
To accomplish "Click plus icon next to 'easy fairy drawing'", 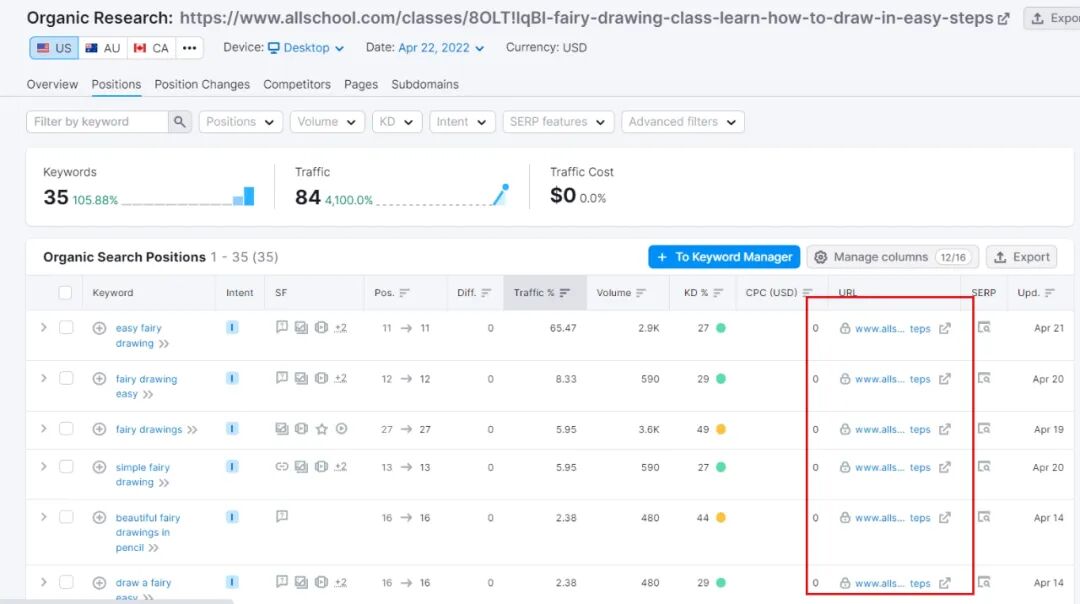I will coord(99,328).
